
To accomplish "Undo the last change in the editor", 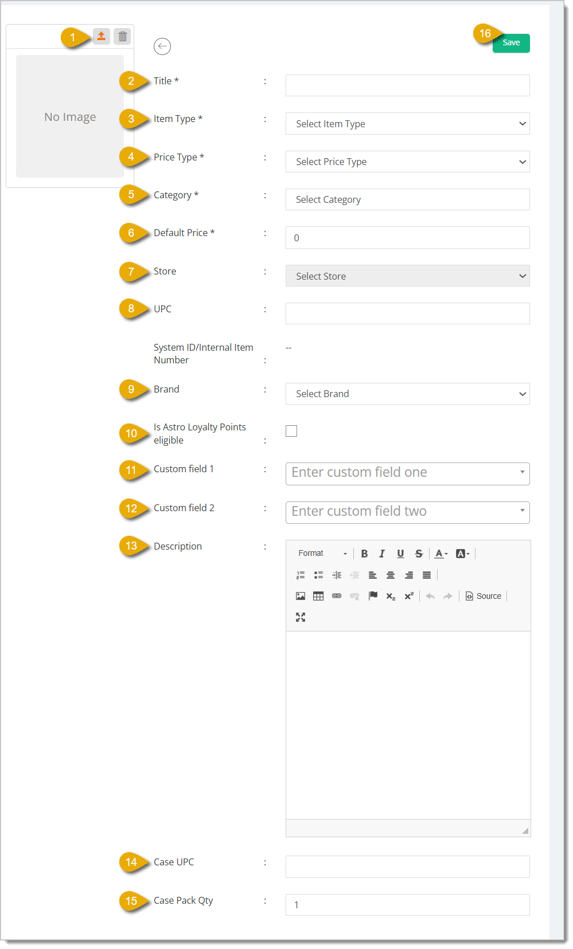I will tap(430, 596).
